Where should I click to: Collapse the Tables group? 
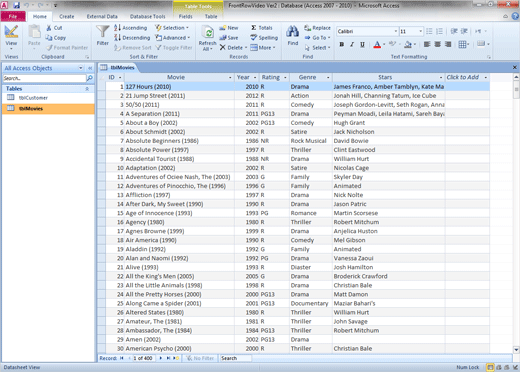tap(87, 89)
